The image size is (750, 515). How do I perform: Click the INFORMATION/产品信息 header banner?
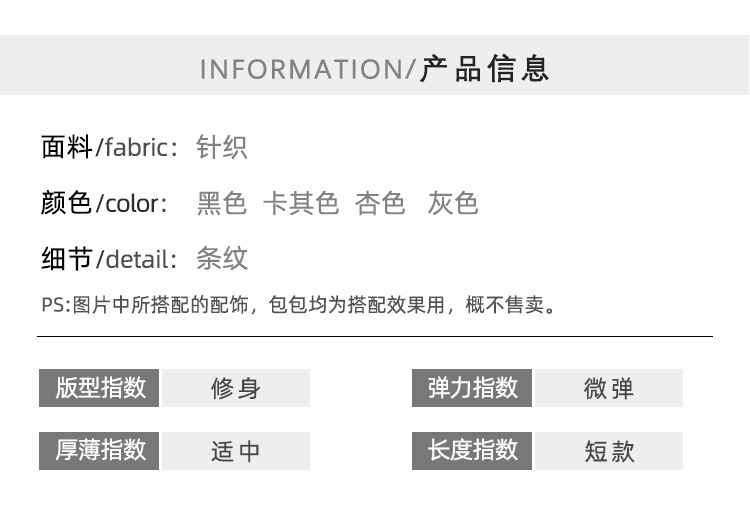pos(375,65)
